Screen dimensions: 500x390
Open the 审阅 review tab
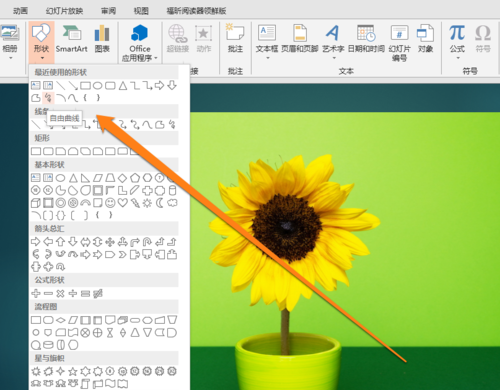point(108,11)
